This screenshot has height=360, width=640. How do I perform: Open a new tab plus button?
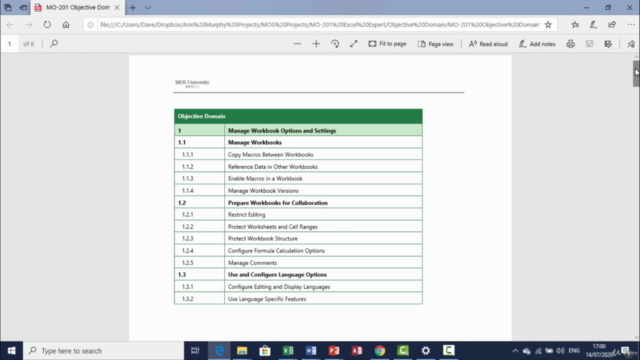tap(133, 7)
